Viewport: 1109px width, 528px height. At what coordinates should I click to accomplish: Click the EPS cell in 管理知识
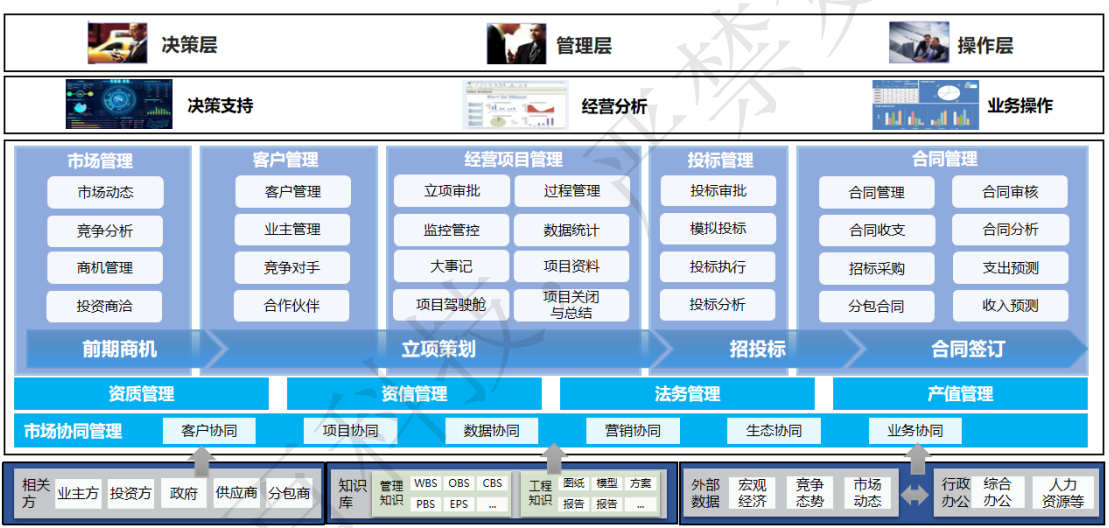point(459,505)
